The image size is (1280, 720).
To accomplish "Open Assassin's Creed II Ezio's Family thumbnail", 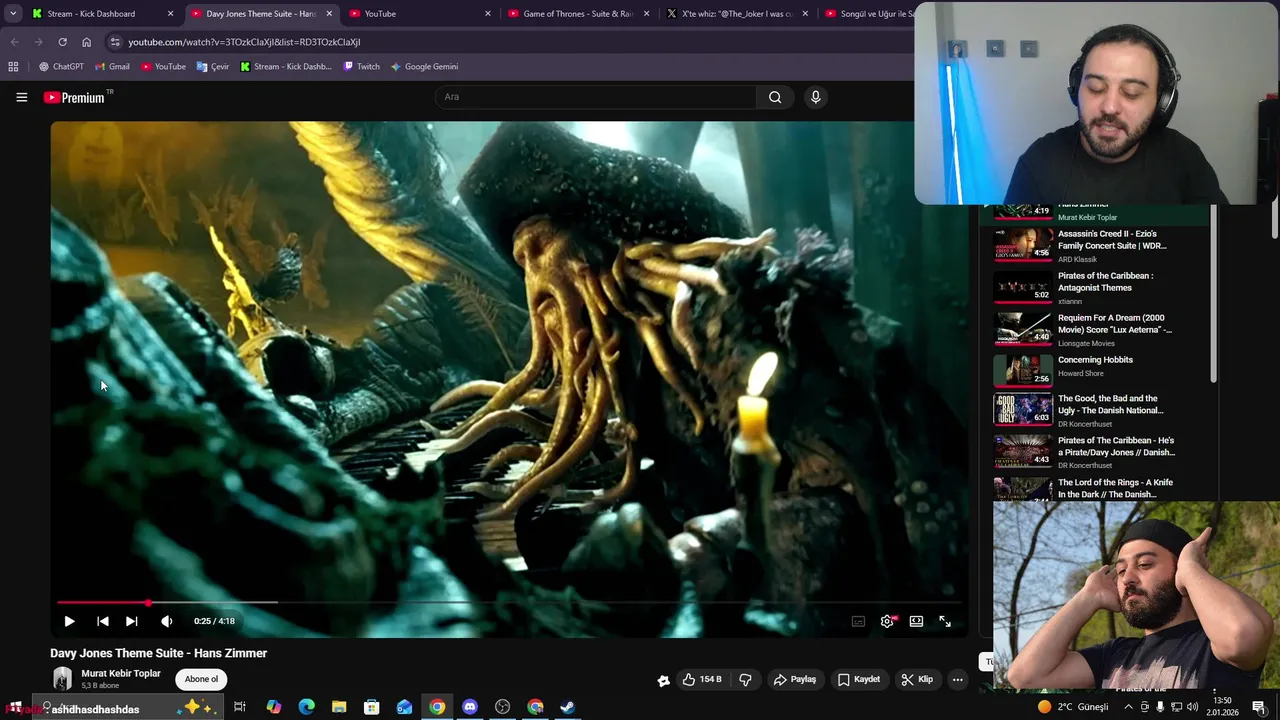I will pos(1022,246).
